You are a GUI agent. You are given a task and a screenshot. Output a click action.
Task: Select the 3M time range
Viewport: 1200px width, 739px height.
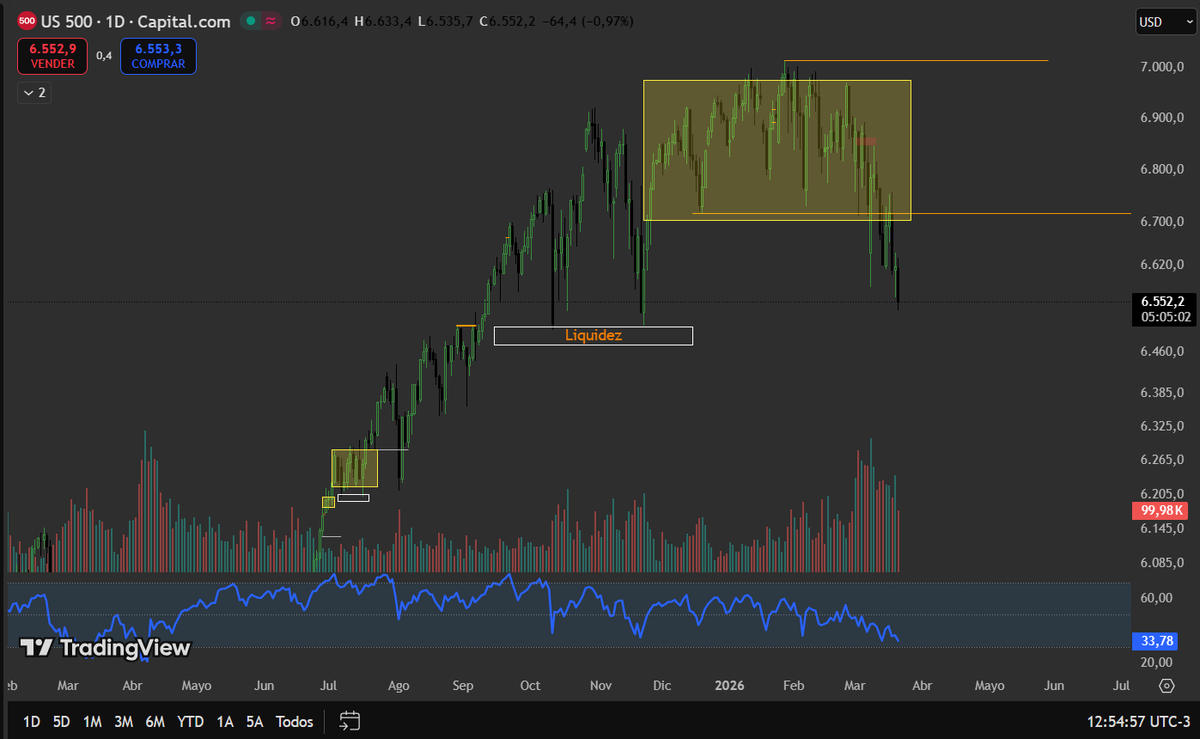click(x=124, y=722)
